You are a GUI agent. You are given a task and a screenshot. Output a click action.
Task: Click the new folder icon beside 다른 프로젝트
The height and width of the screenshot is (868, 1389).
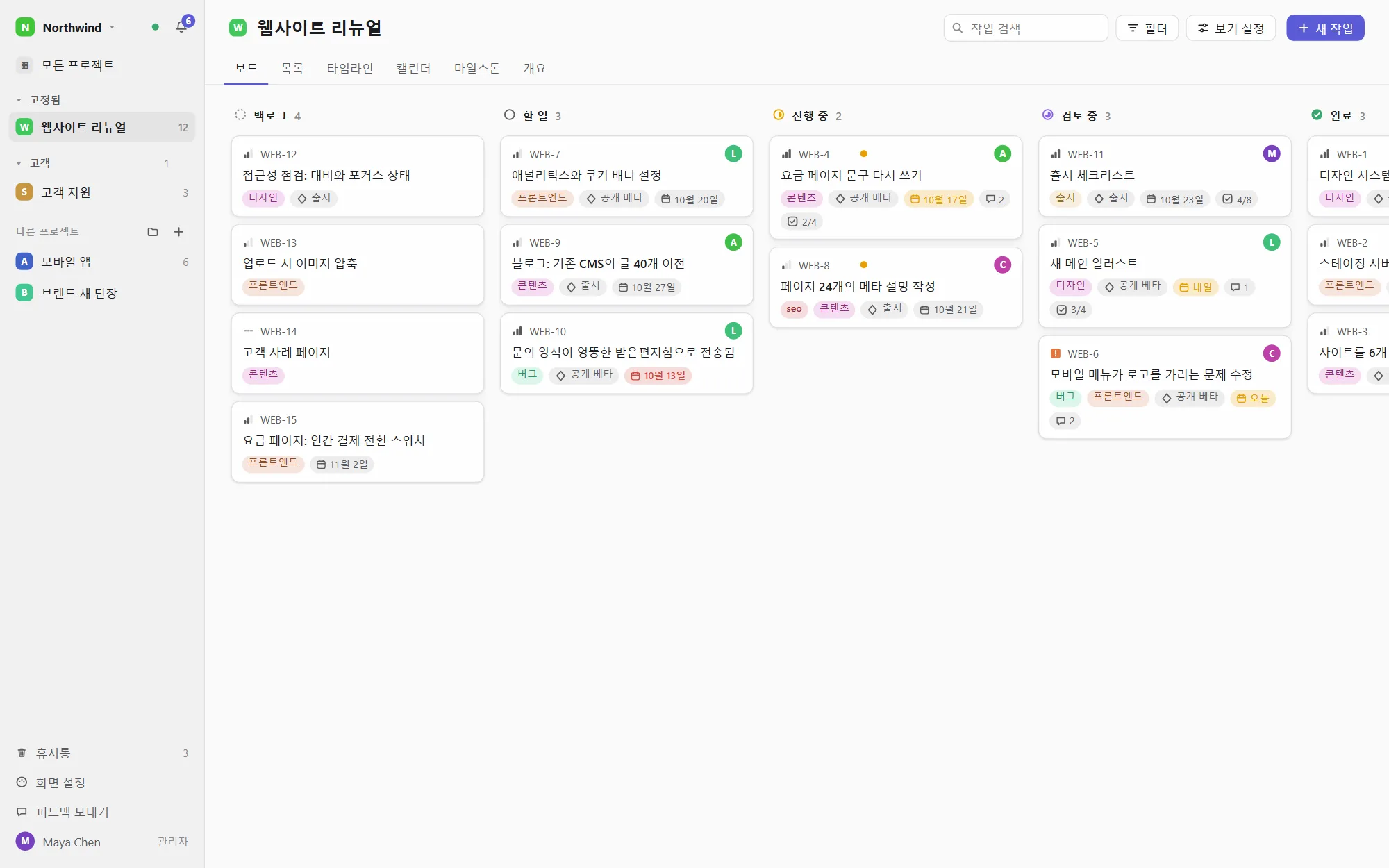[153, 232]
